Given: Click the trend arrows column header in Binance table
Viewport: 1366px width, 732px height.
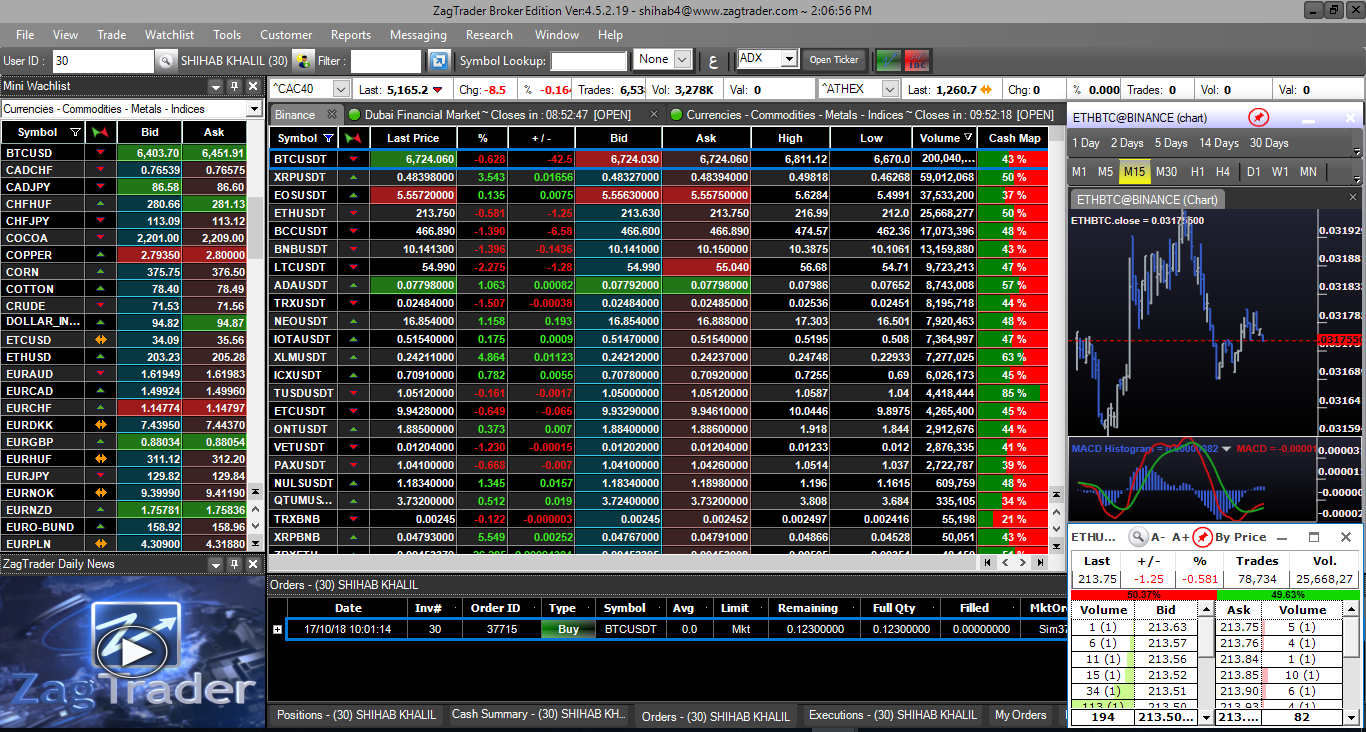Looking at the screenshot, I should pyautogui.click(x=353, y=138).
